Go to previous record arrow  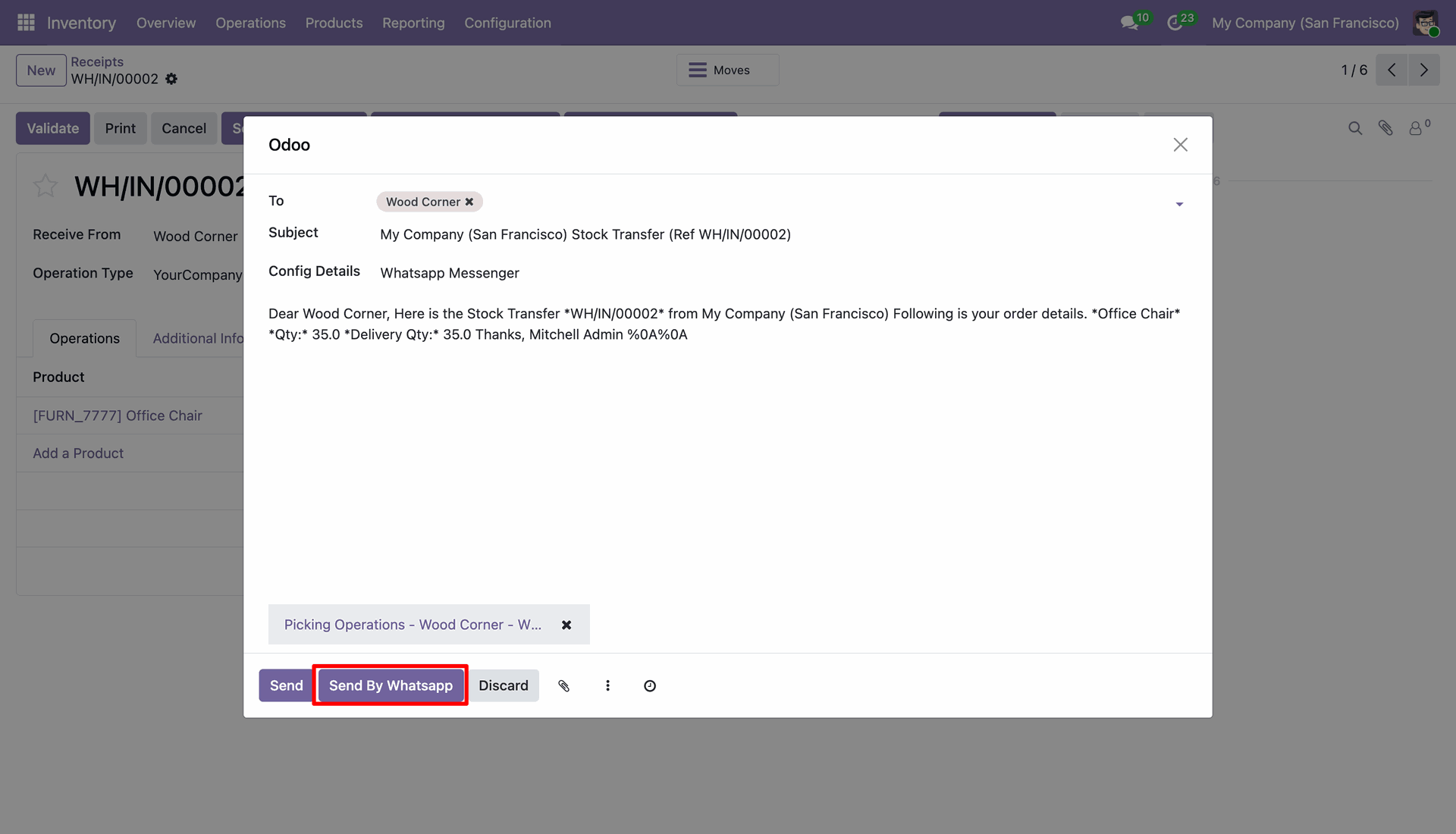[x=1392, y=70]
